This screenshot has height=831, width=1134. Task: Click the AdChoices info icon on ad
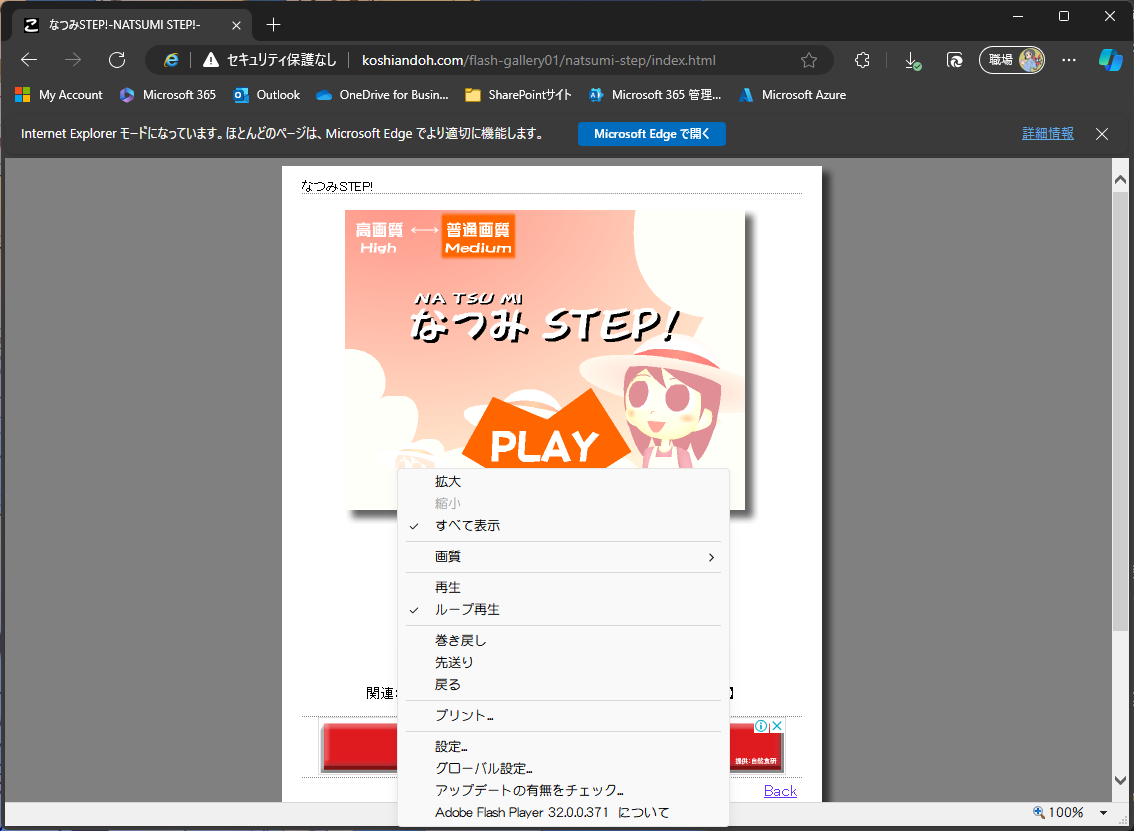click(x=761, y=726)
